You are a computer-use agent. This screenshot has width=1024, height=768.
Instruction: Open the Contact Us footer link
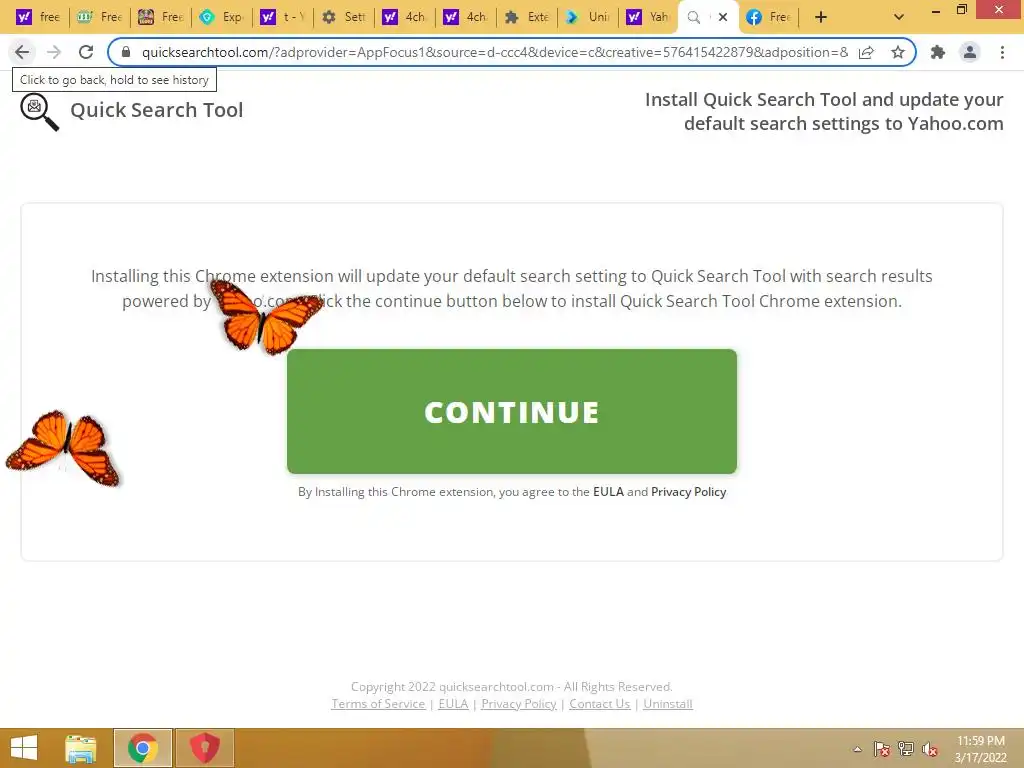coord(600,704)
